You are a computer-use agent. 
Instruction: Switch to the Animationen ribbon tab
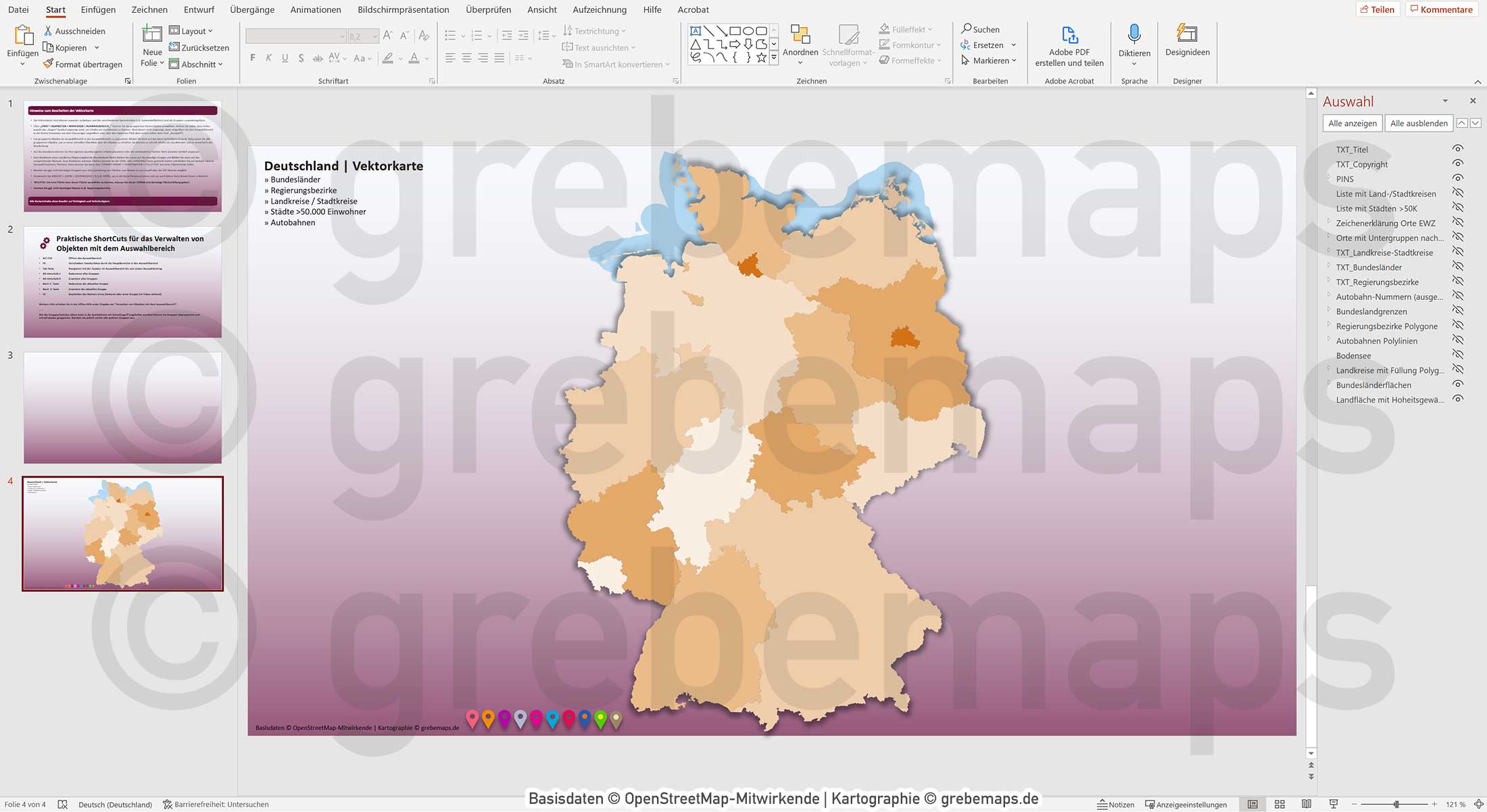315,9
